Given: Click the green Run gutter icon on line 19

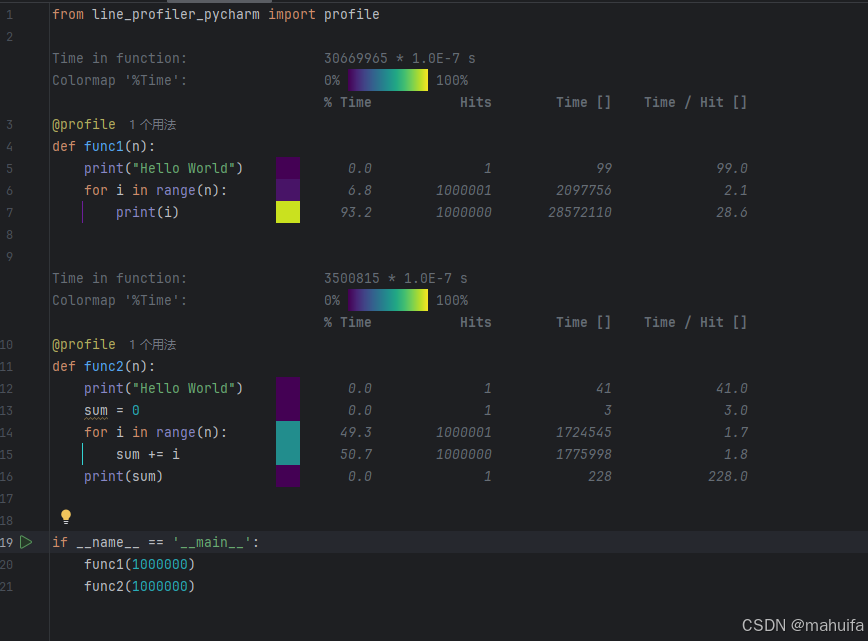Looking at the screenshot, I should pyautogui.click(x=26, y=542).
